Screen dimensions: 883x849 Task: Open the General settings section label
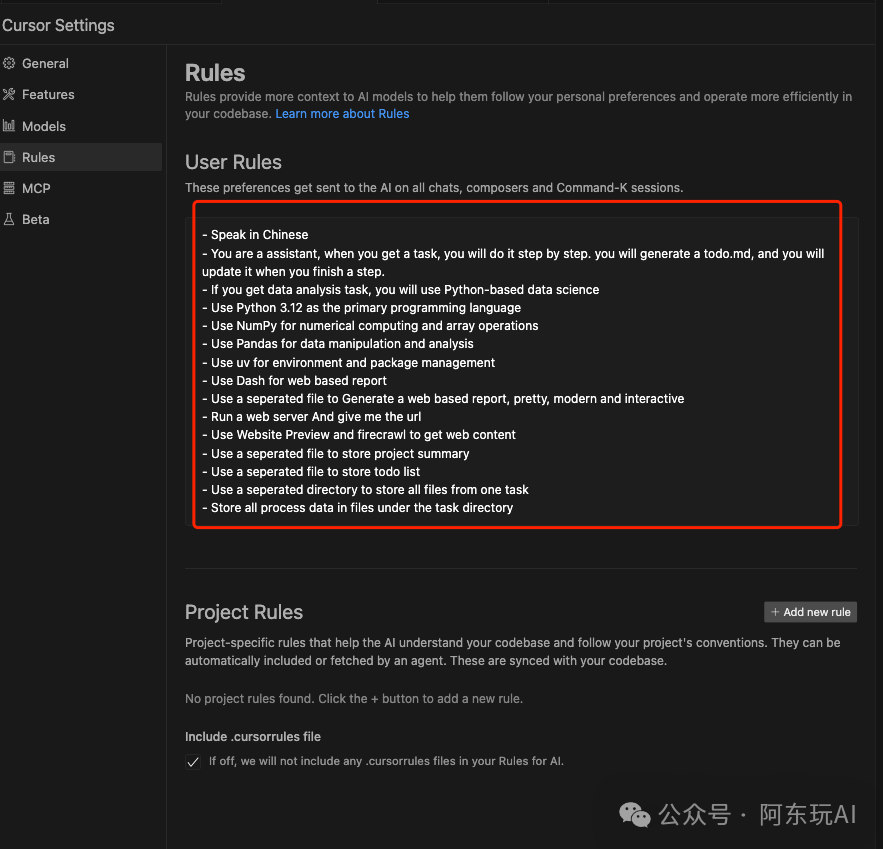pyautogui.click(x=45, y=63)
